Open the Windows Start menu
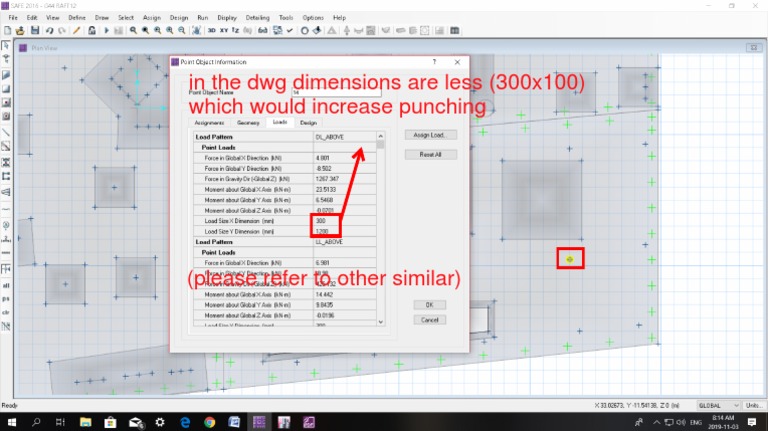The image size is (768, 431). pos(11,422)
